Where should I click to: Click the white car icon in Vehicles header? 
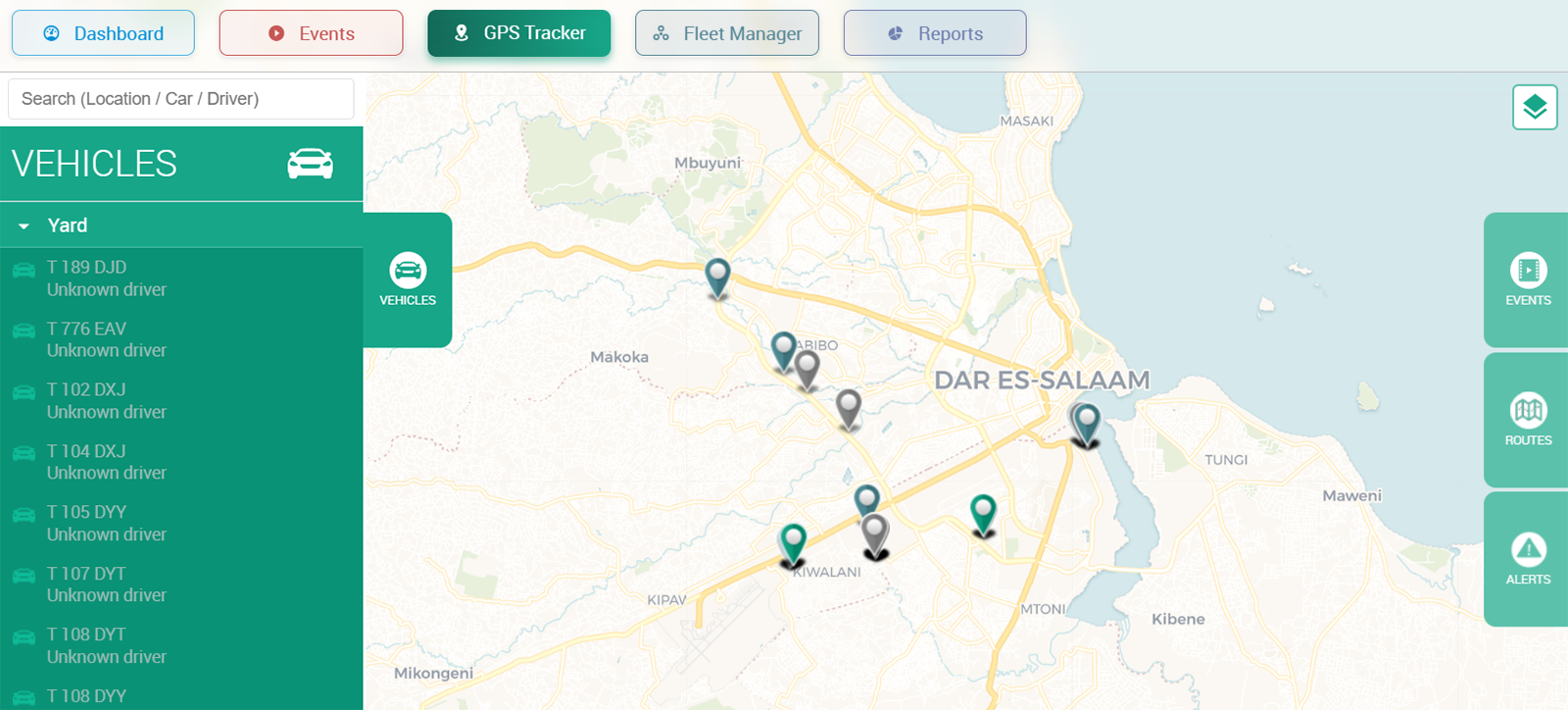pyautogui.click(x=310, y=164)
